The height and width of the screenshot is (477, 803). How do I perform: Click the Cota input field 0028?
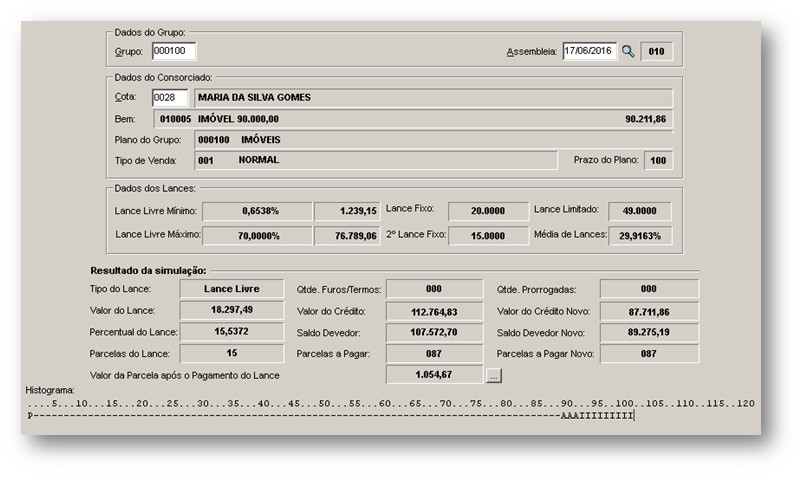click(x=170, y=97)
